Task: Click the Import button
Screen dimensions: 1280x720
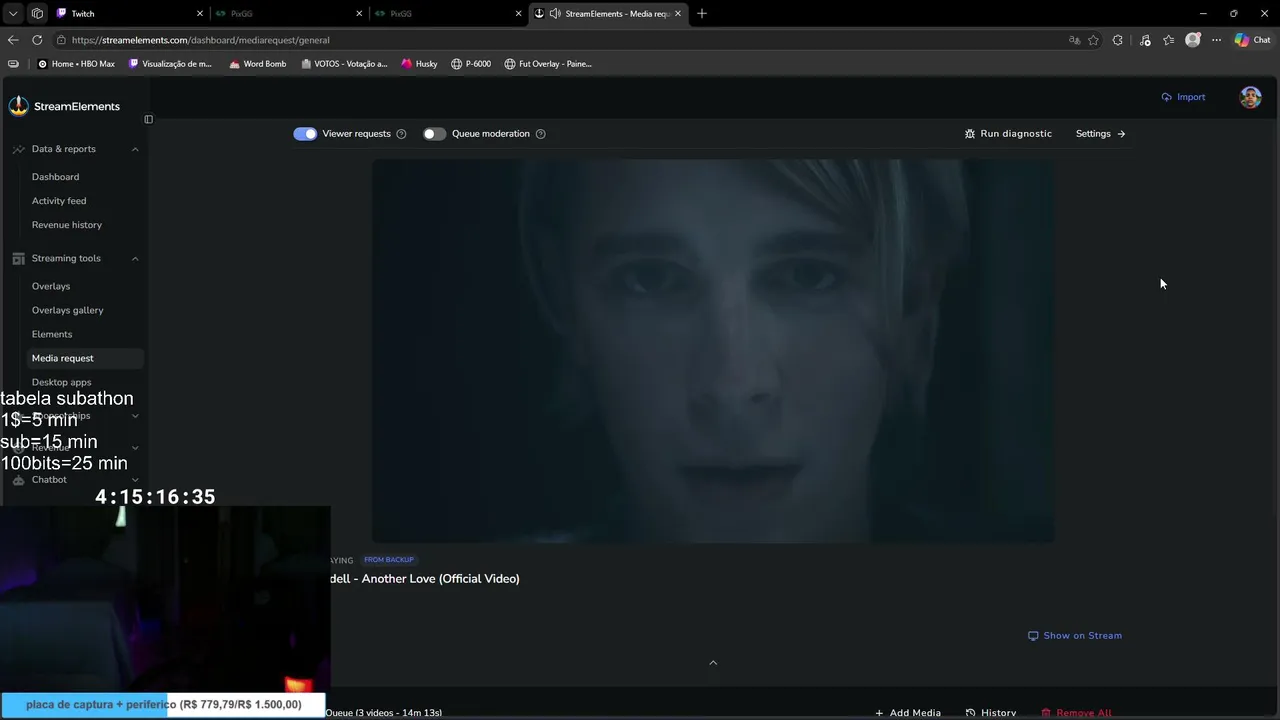Action: pos(1183,97)
